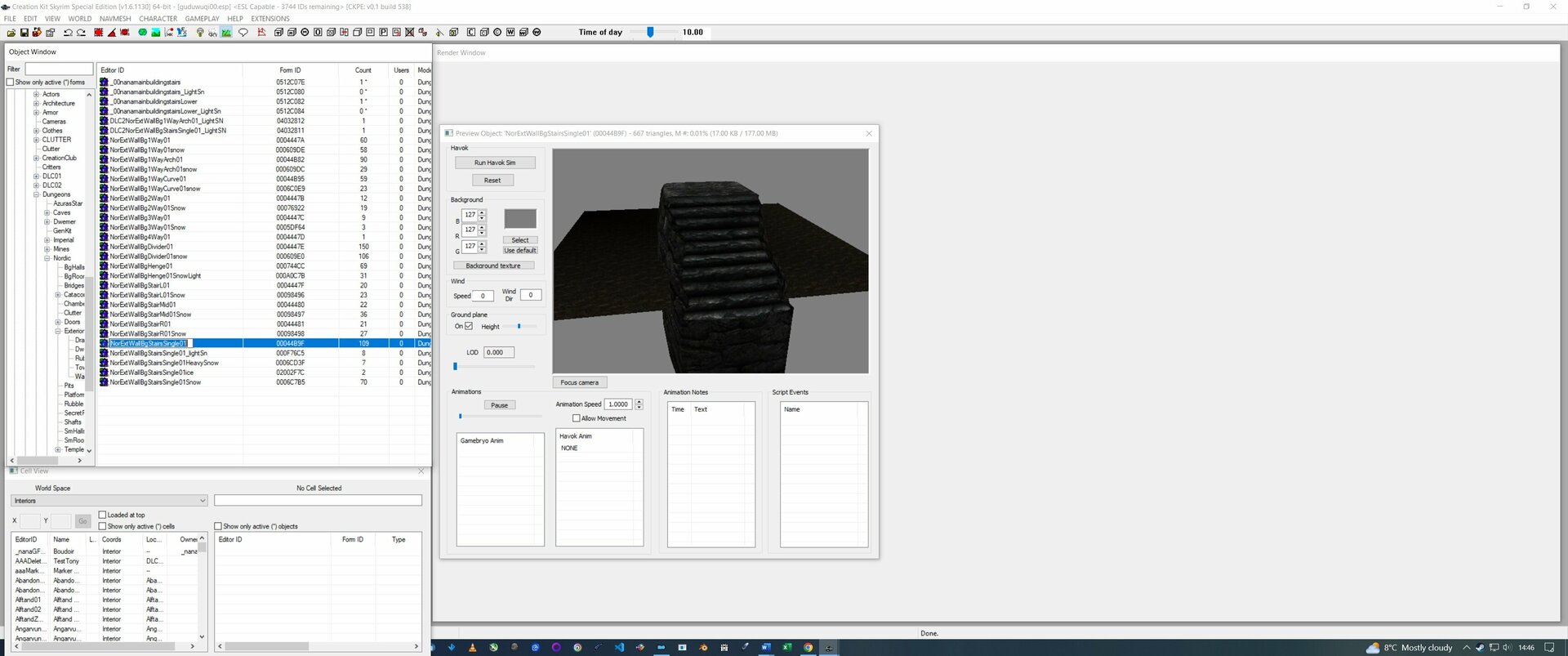1568x656 pixels.
Task: Click the boxed letter C toolbar icon
Action: [471, 33]
